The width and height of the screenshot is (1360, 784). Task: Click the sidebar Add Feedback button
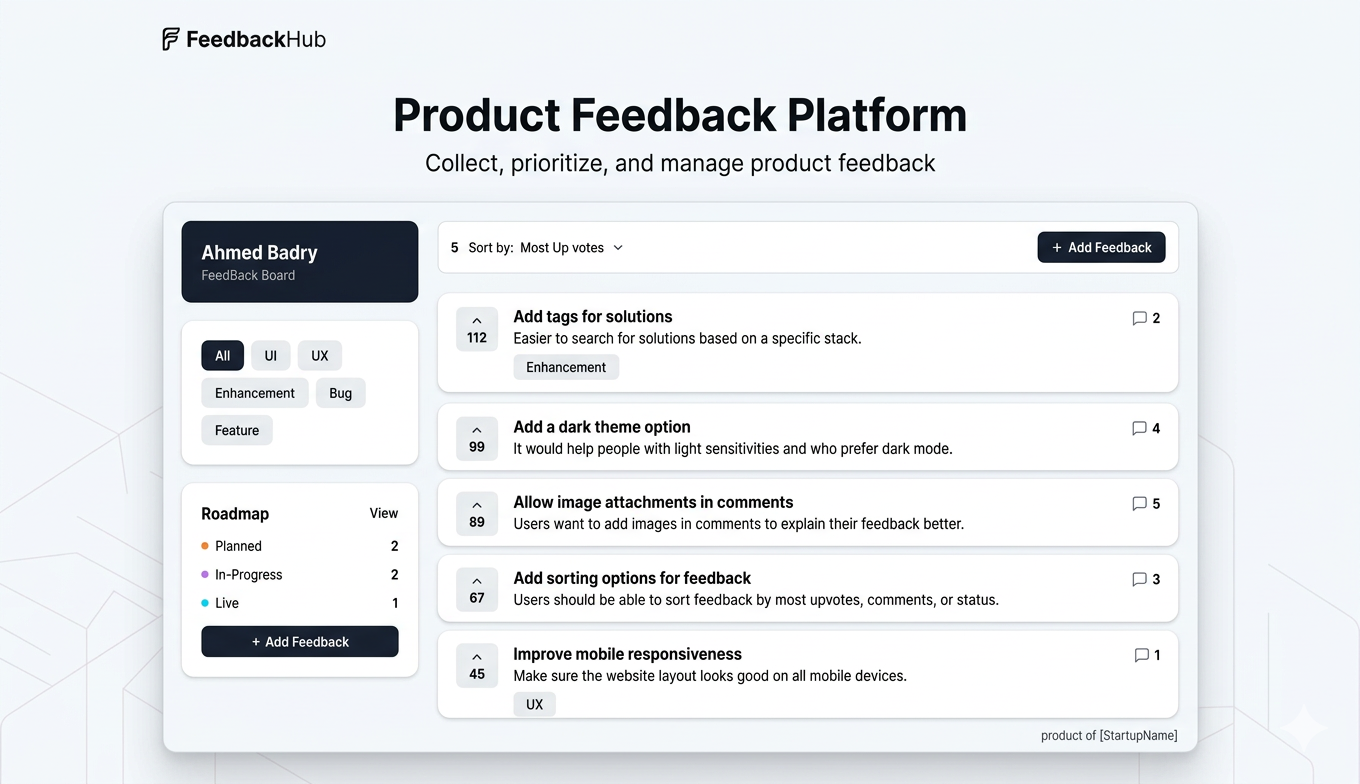pos(299,641)
